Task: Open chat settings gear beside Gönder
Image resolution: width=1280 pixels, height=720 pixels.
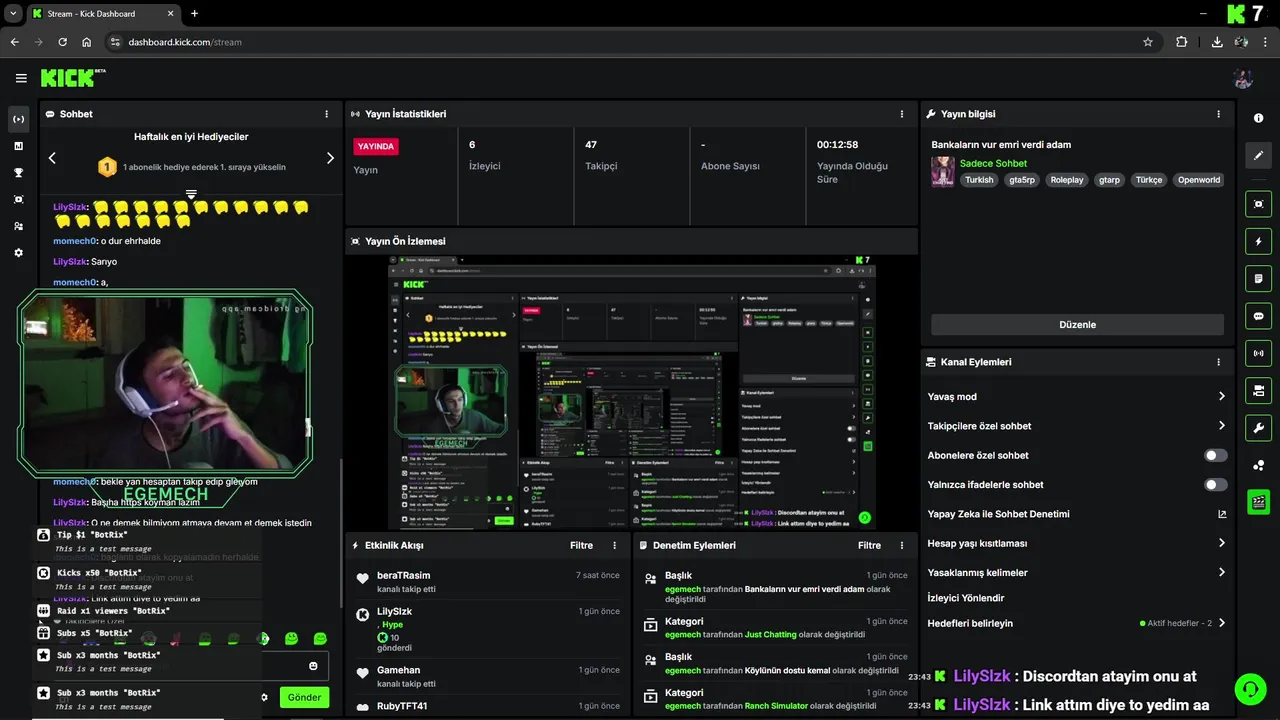Action: [x=265, y=697]
